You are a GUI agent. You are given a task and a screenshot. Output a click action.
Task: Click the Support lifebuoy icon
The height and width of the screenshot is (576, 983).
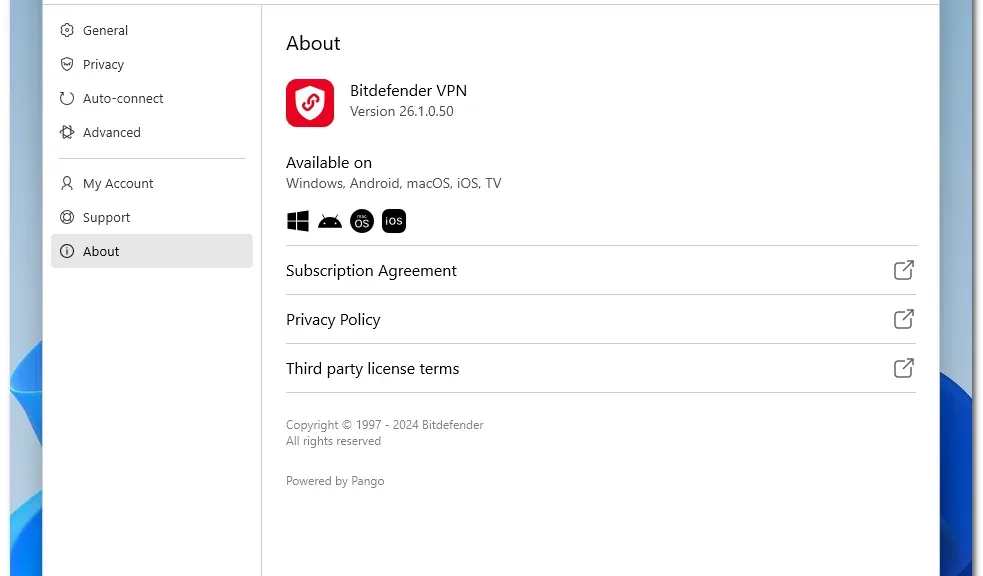(67, 217)
